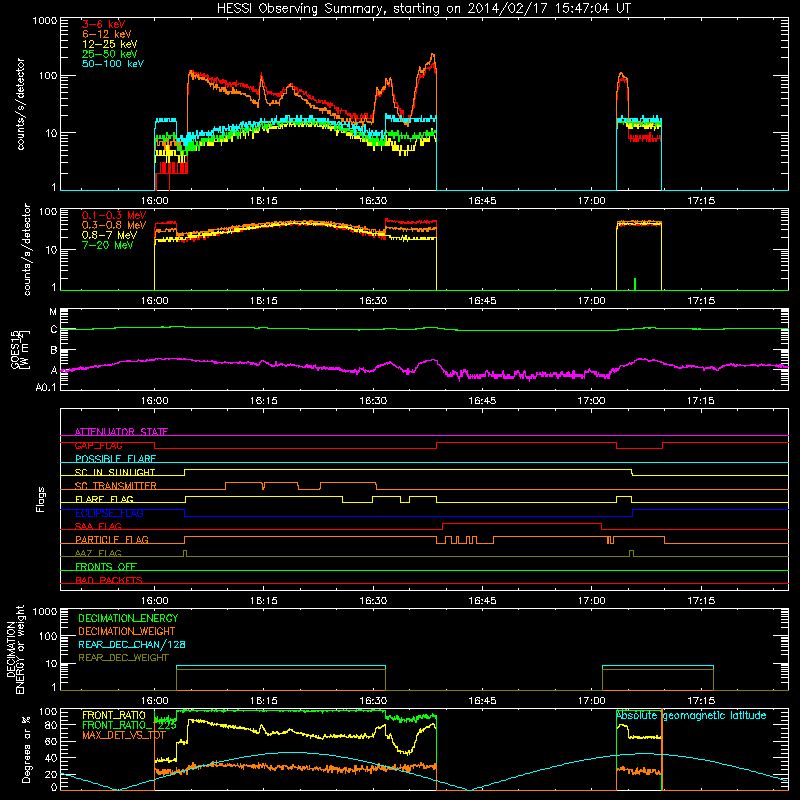Click the 17:15 tick label under the MeV panel

tap(701, 301)
